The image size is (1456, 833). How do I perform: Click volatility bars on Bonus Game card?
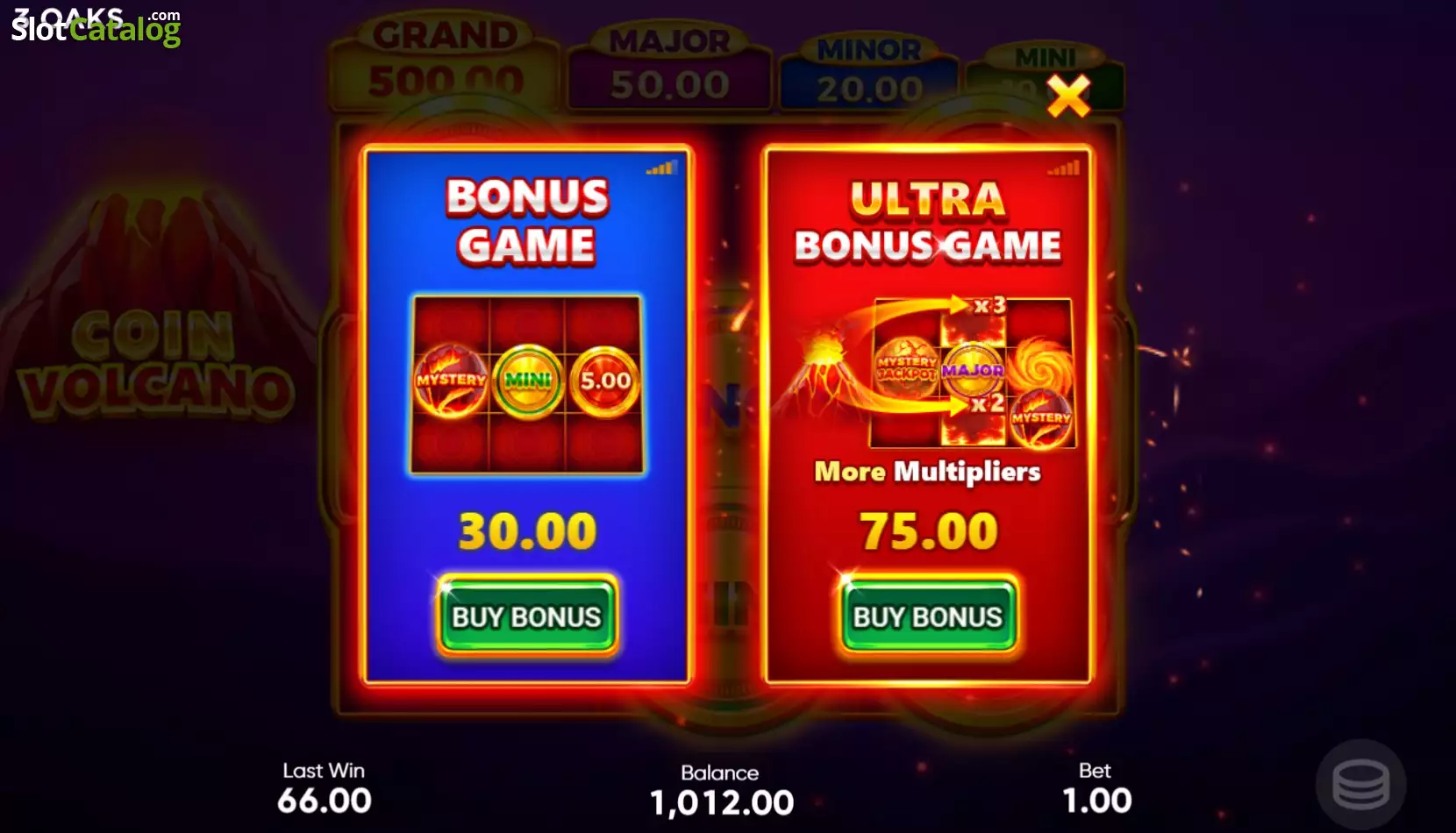tap(662, 167)
